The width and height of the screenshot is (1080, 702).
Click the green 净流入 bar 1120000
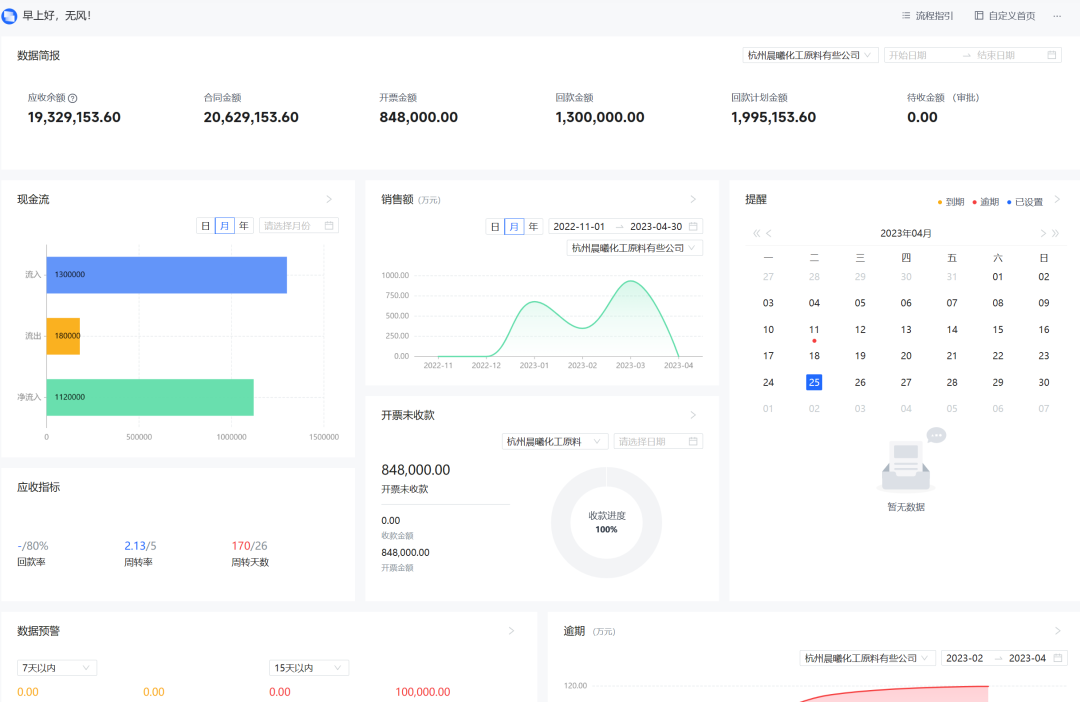150,398
